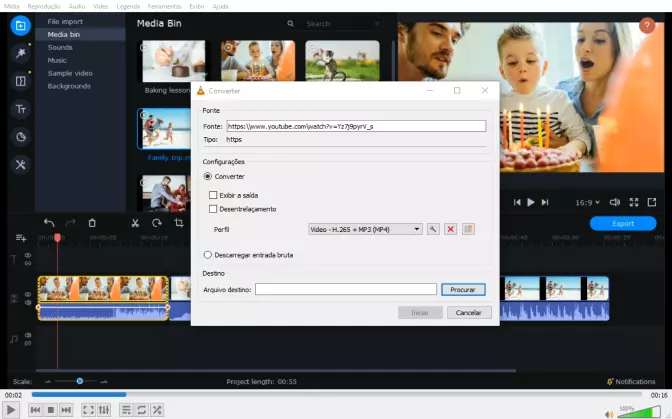
Task: Open the transitions icon in sidebar
Action: (21, 81)
